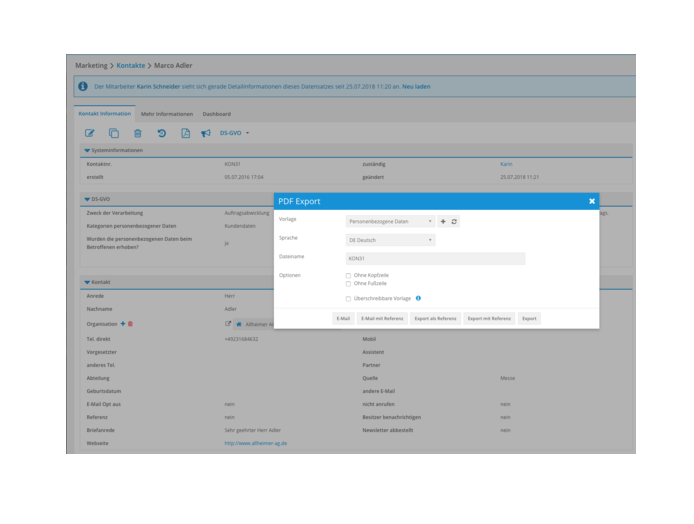Click the E-Mail button in dialog
The image size is (694, 524).
pyautogui.click(x=343, y=318)
